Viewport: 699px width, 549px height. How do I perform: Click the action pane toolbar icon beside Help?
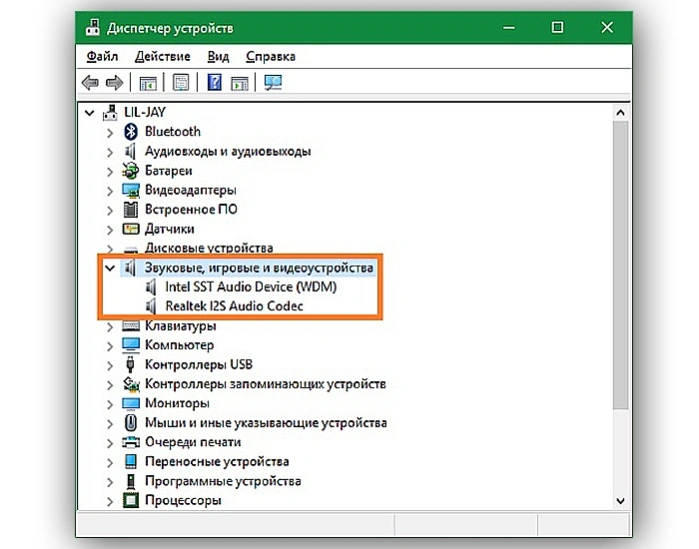coord(240,83)
